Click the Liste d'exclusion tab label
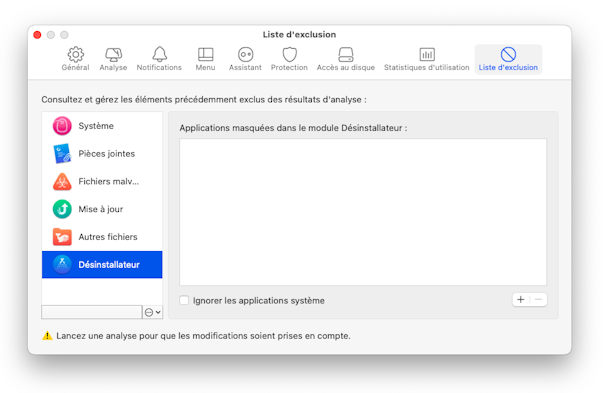This screenshot has height=393, width=608. [508, 67]
